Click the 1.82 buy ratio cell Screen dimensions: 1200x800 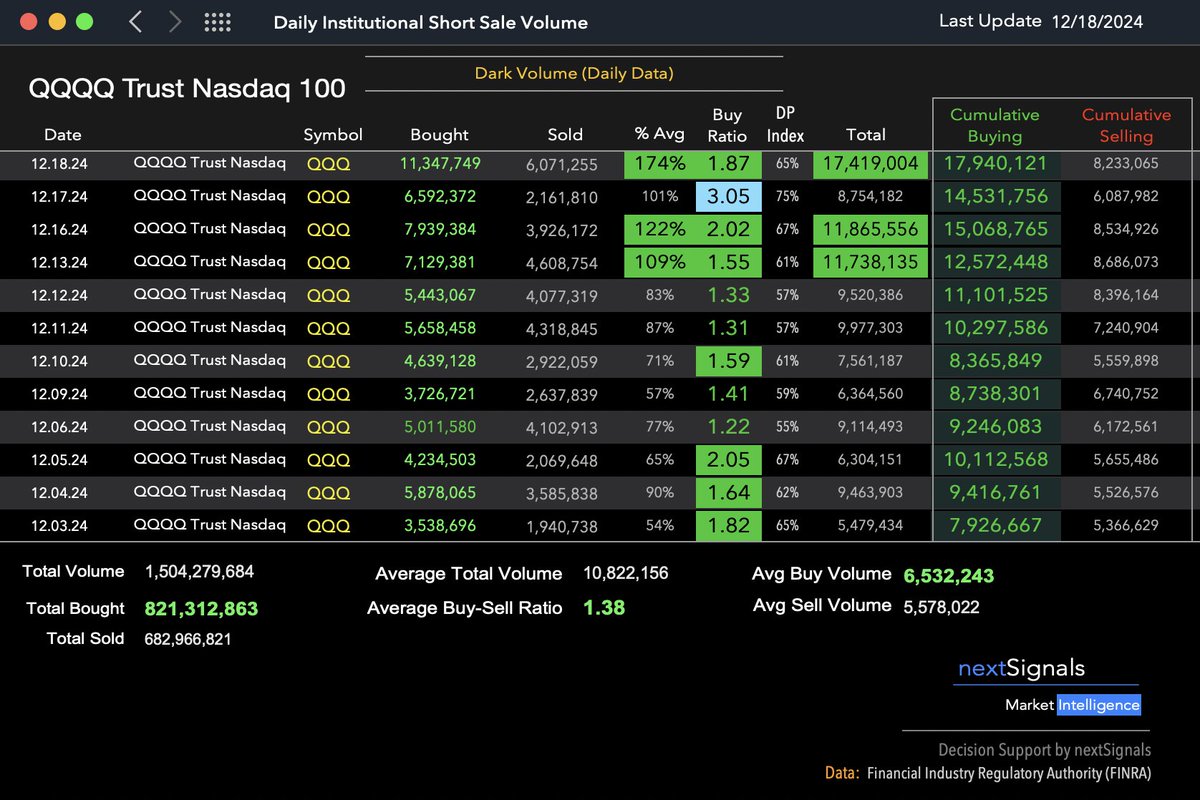728,525
